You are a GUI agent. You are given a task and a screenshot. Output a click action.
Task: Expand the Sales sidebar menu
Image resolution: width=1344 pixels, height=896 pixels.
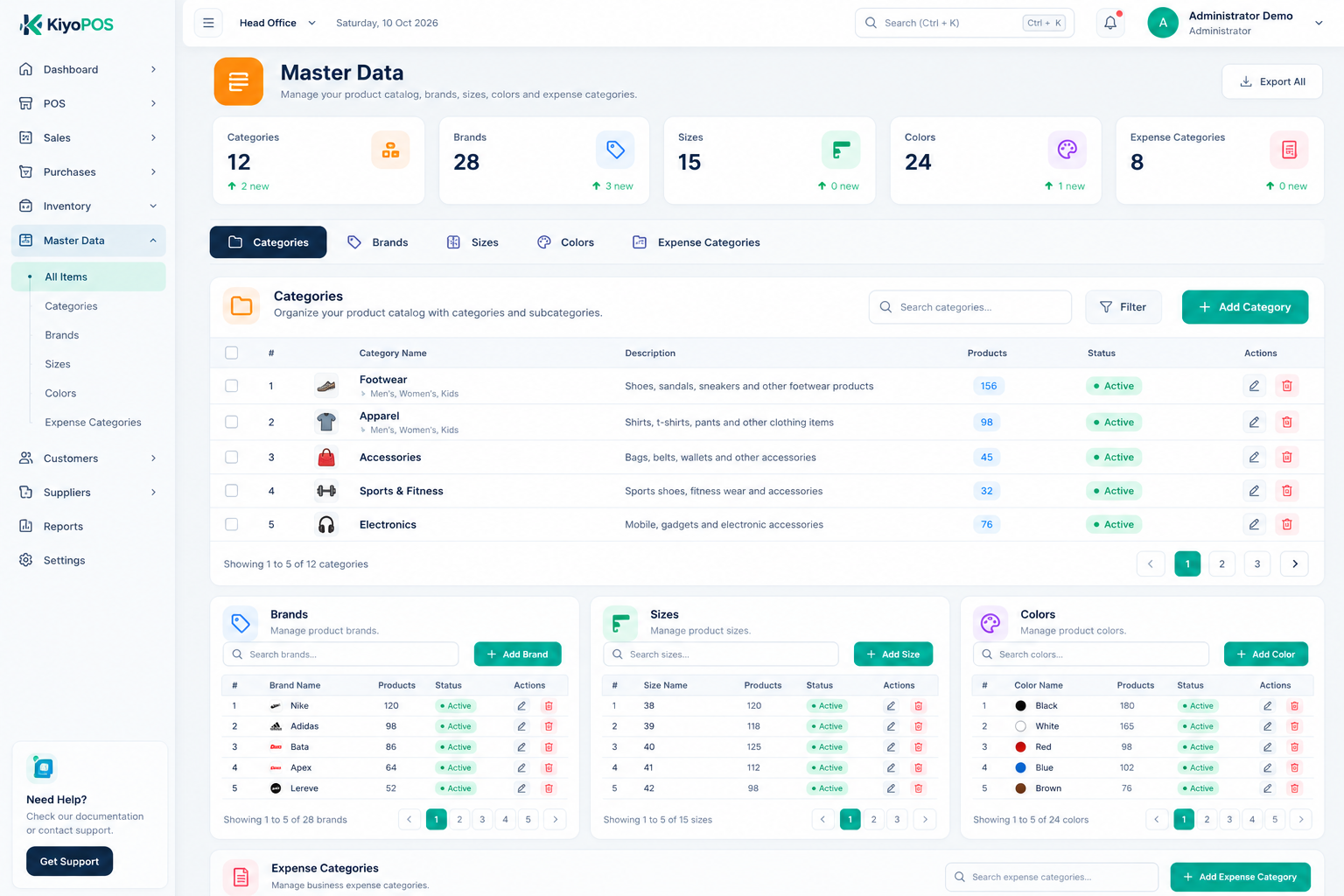(88, 137)
